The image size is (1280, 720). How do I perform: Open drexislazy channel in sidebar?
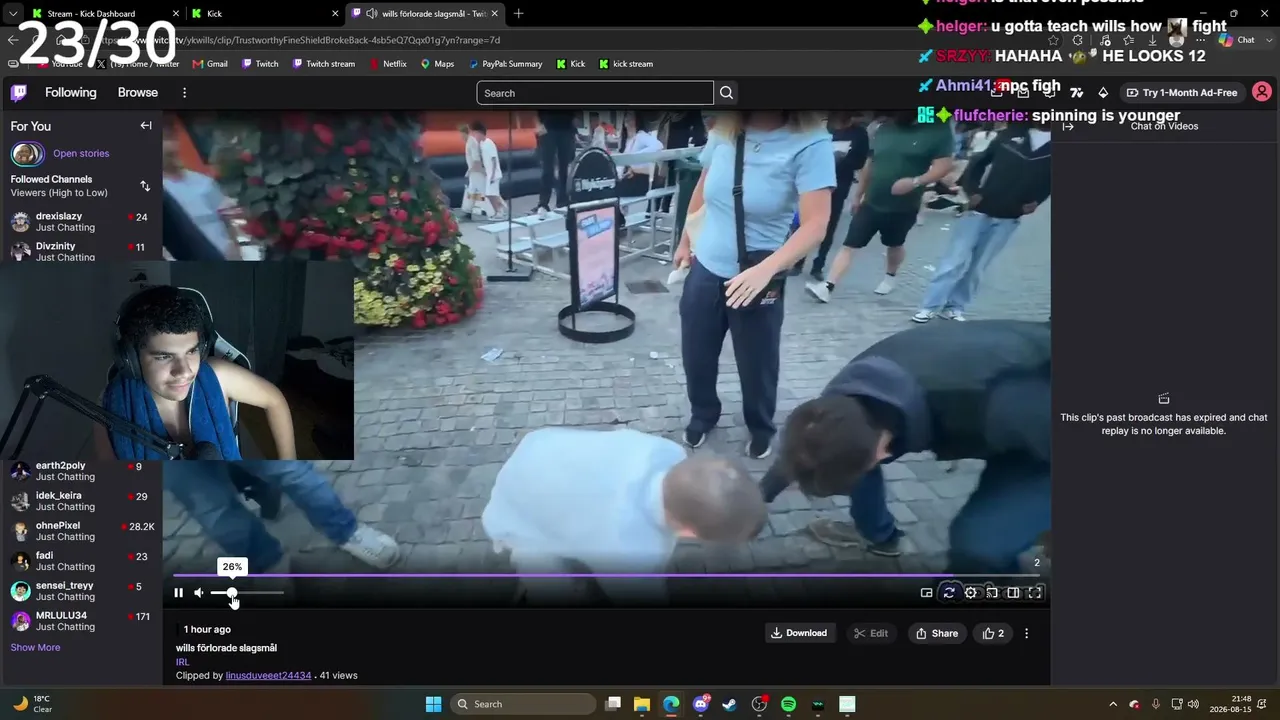[x=80, y=222]
